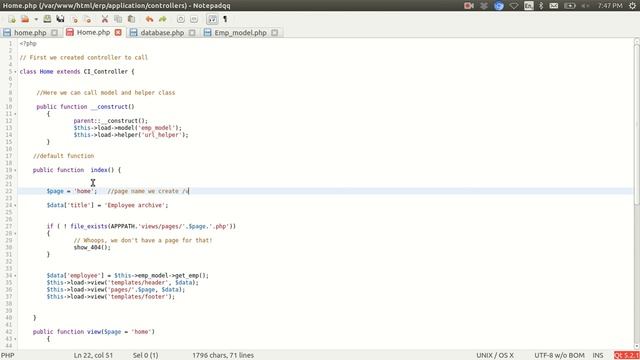Click the 'Ln 22, col 51' status entry
This screenshot has width=640, height=360.
[x=93, y=356]
